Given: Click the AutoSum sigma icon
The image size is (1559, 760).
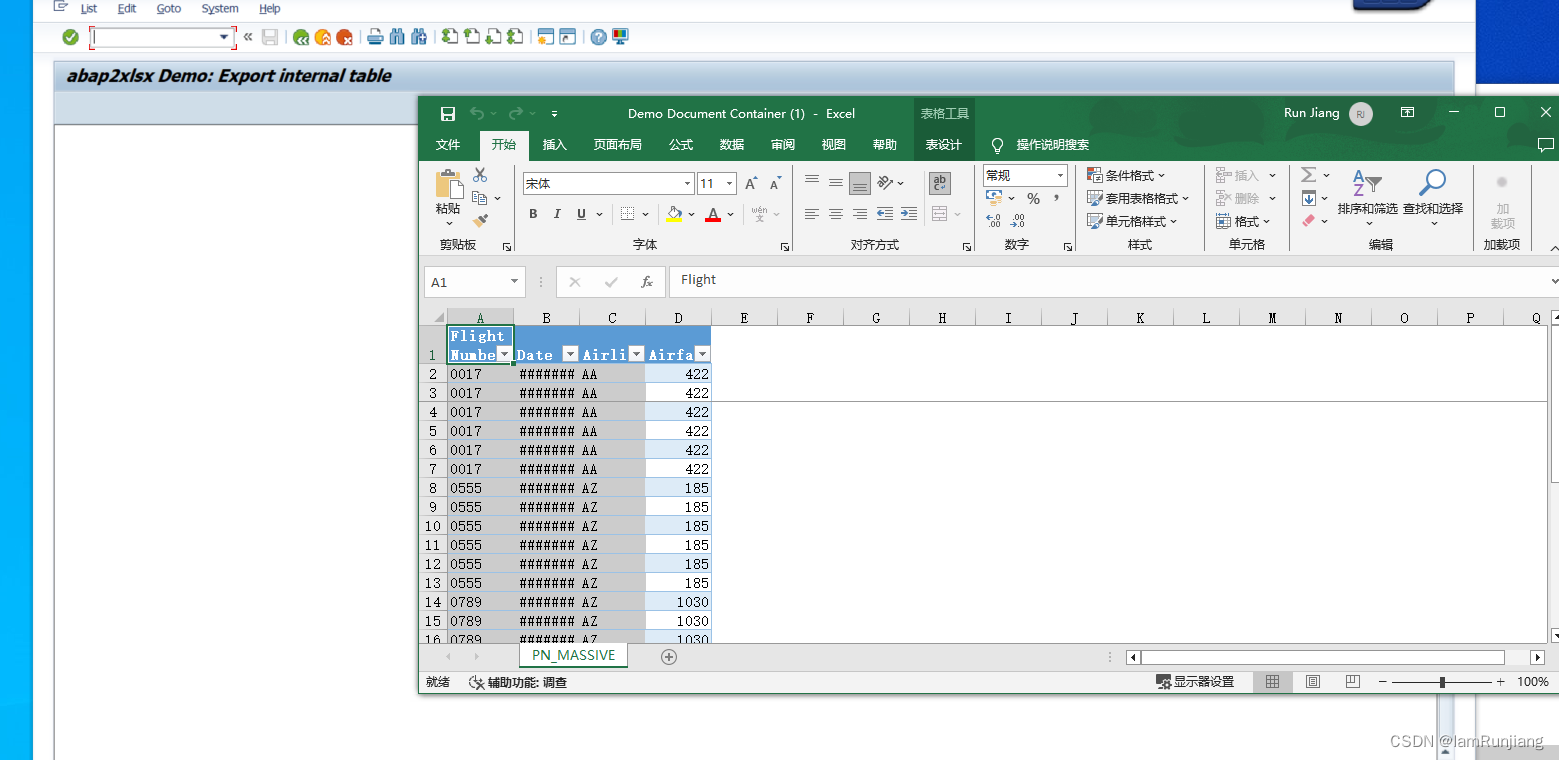Looking at the screenshot, I should coord(1308,175).
